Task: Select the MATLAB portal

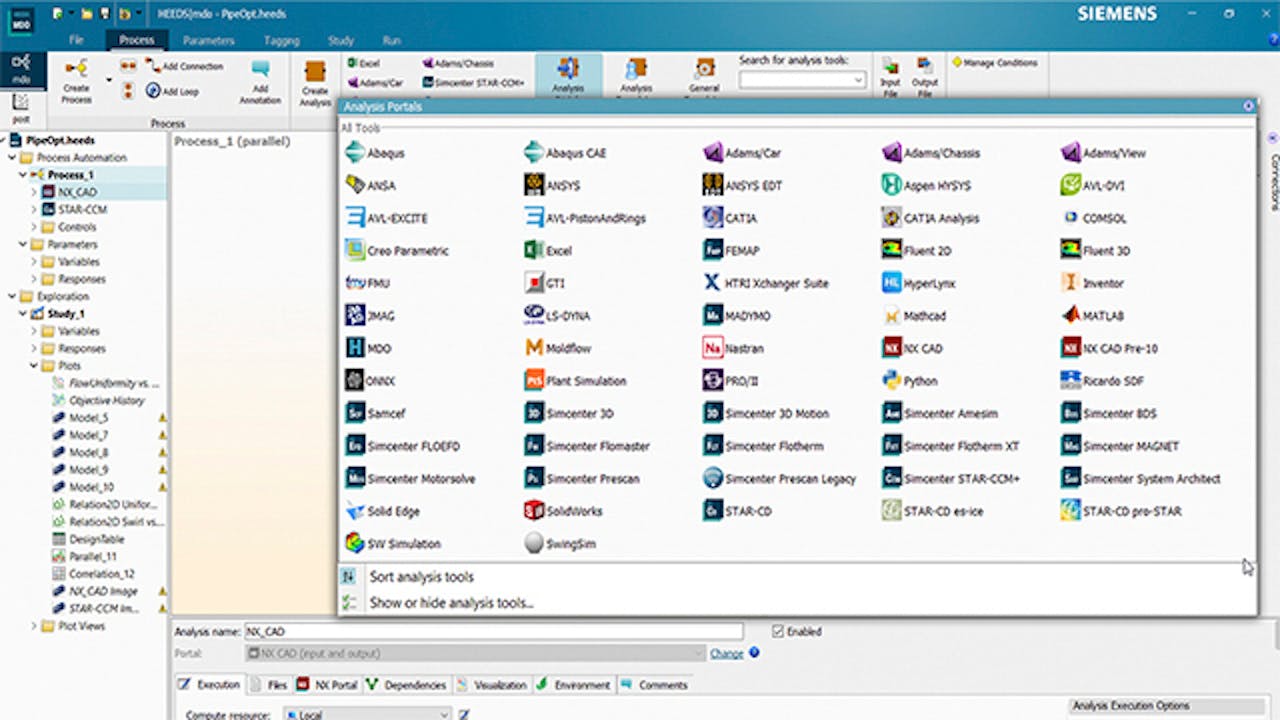Action: pyautogui.click(x=1092, y=316)
